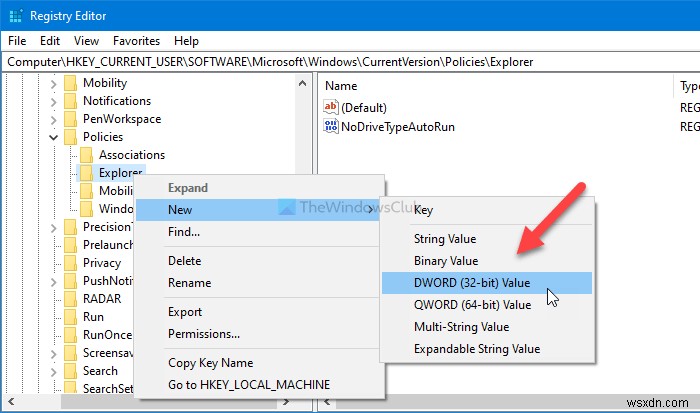The height and width of the screenshot is (413, 700).
Task: Select the Mobility key label in tree
Action: 105,83
